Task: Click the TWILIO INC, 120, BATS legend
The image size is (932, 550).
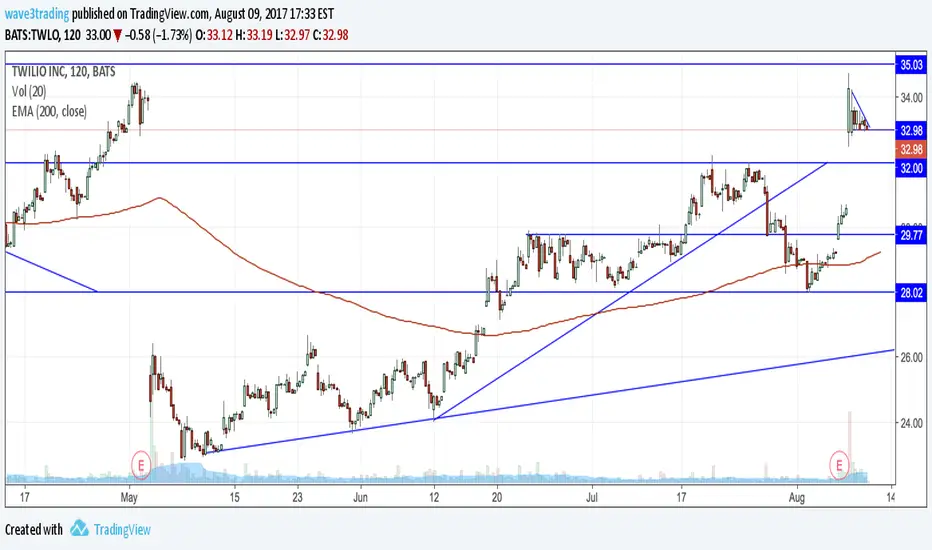Action: [x=64, y=72]
